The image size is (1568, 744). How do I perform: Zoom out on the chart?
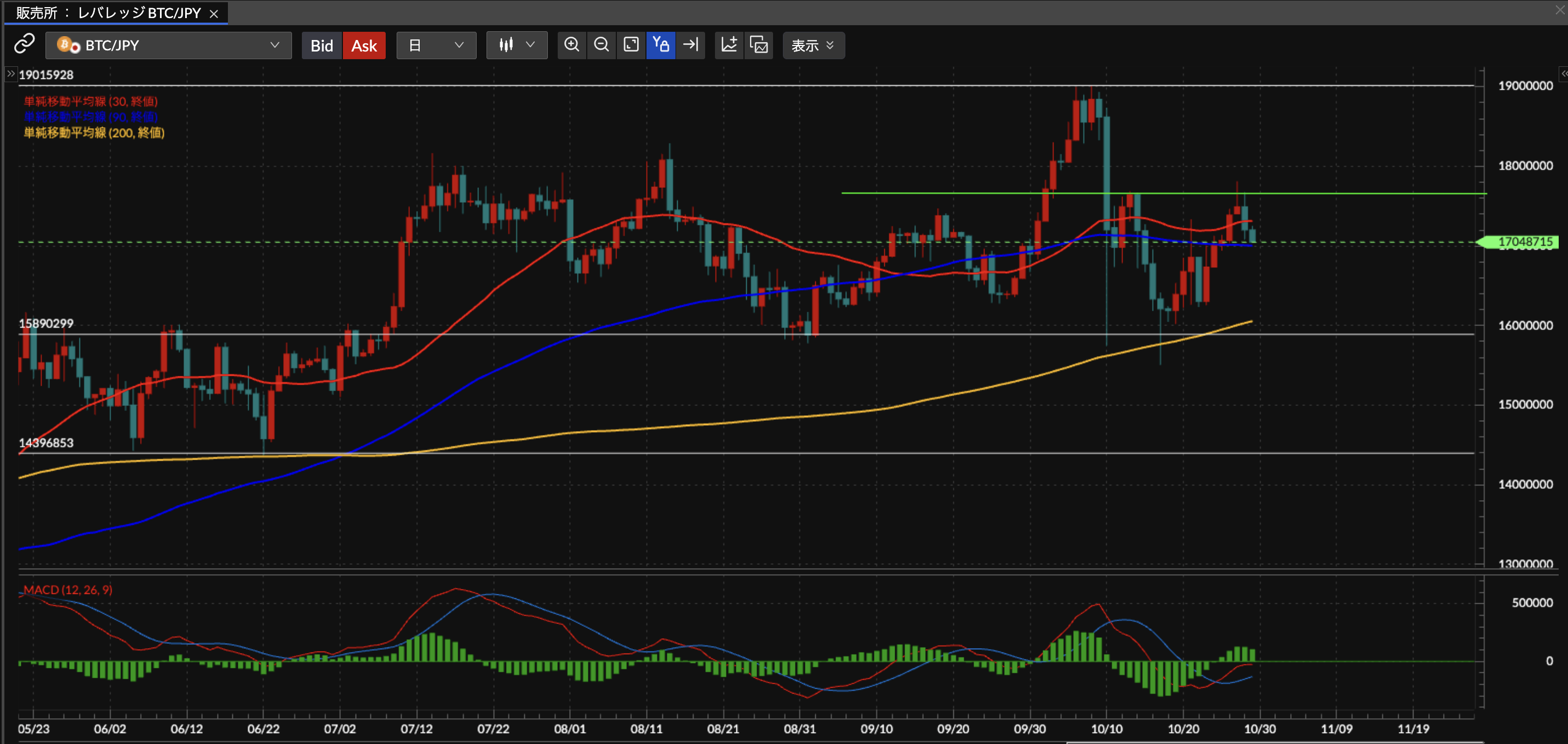click(602, 45)
